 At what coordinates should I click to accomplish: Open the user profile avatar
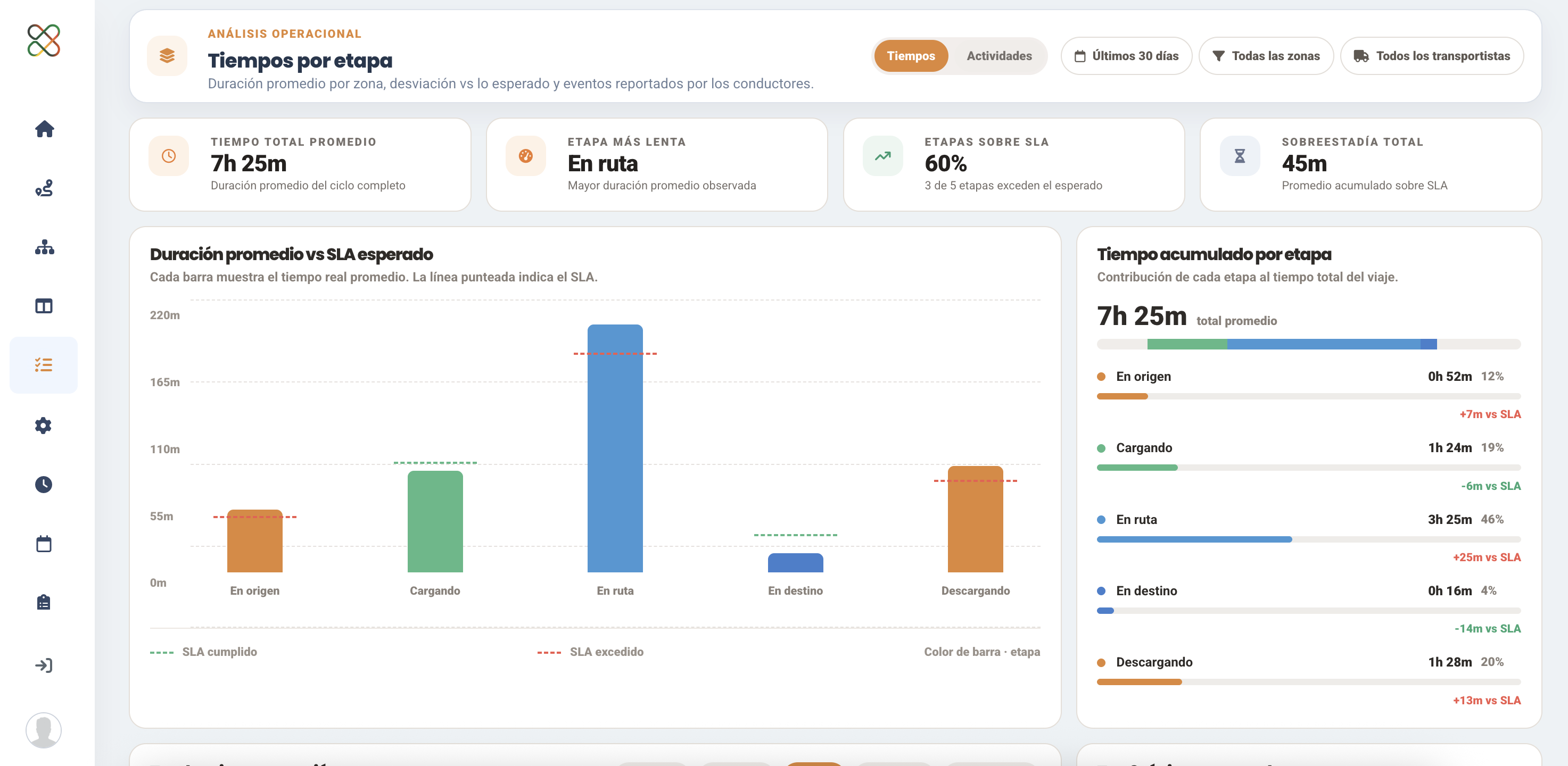(x=44, y=730)
